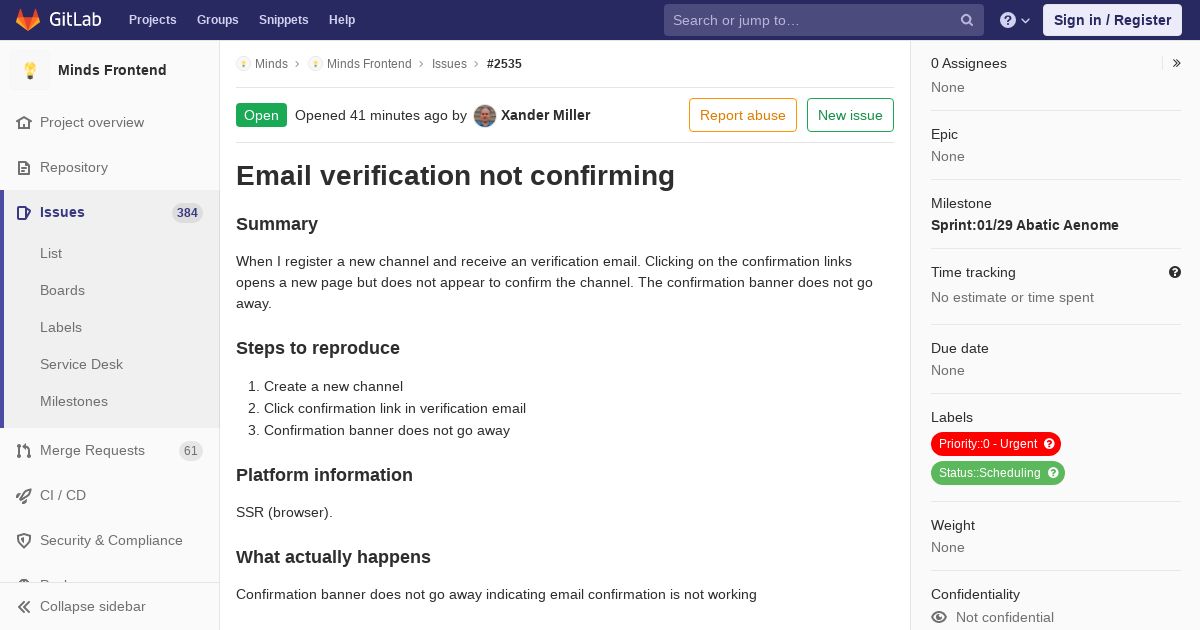Click Collapse sidebar at bottom left
Viewport: 1200px width, 630px height.
coord(92,606)
